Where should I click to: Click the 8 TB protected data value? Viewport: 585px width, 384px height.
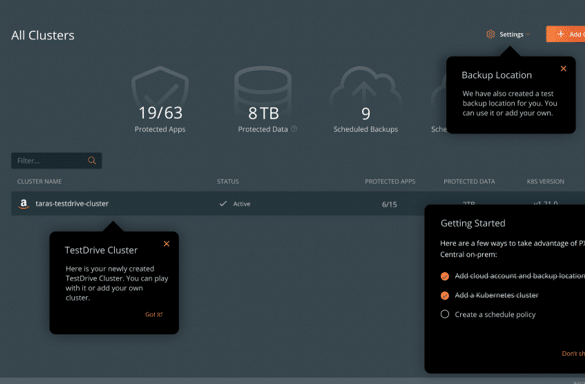click(263, 113)
